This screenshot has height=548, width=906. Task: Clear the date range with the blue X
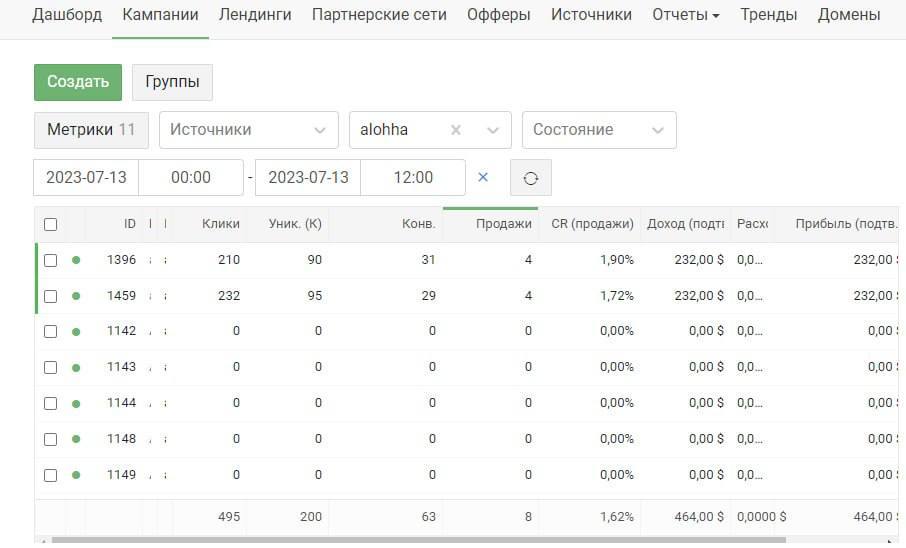(483, 177)
